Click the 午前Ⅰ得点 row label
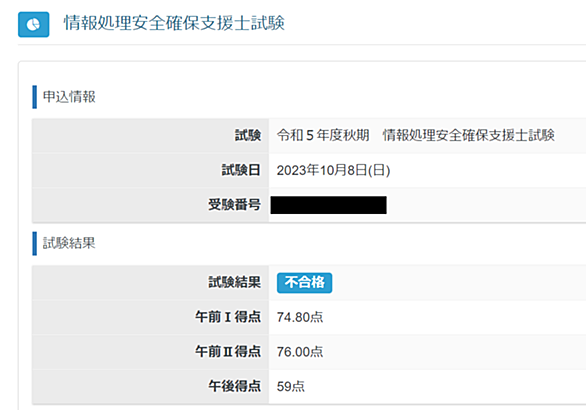The width and height of the screenshot is (586, 410). 228,317
